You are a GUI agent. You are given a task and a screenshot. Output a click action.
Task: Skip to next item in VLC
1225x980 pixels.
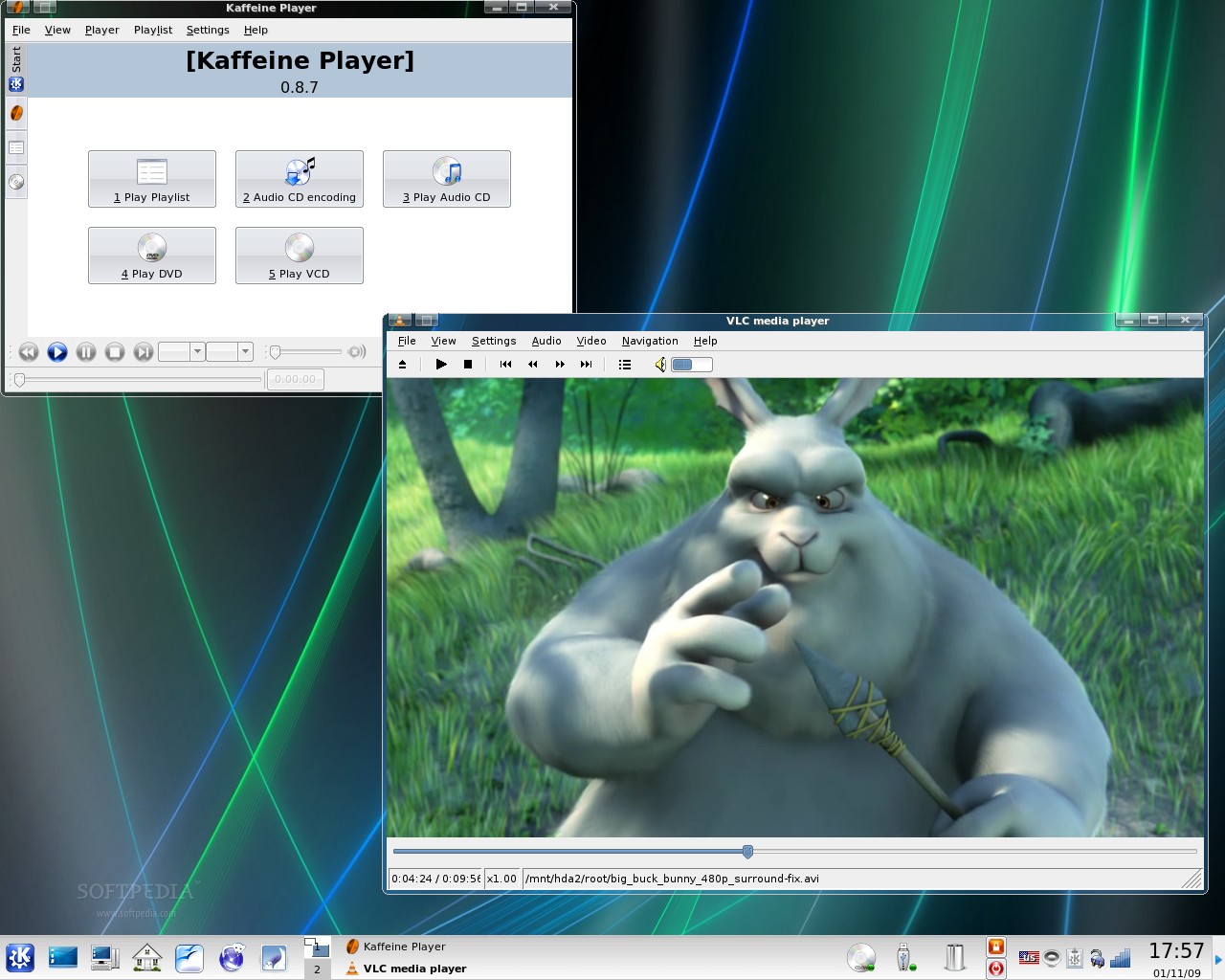[587, 365]
